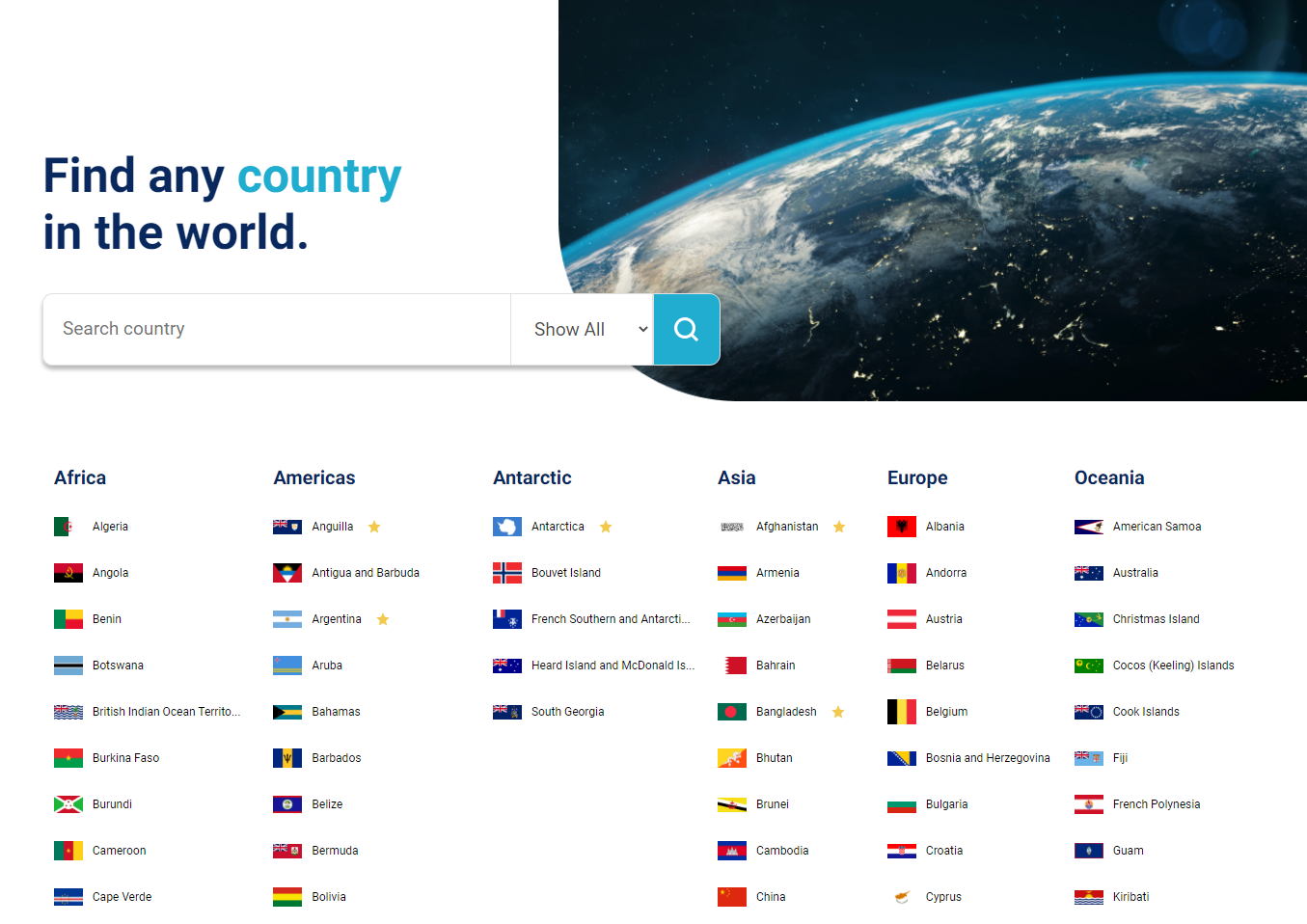This screenshot has width=1307, height=924.
Task: Click the Algeria flag icon
Action: click(x=68, y=527)
